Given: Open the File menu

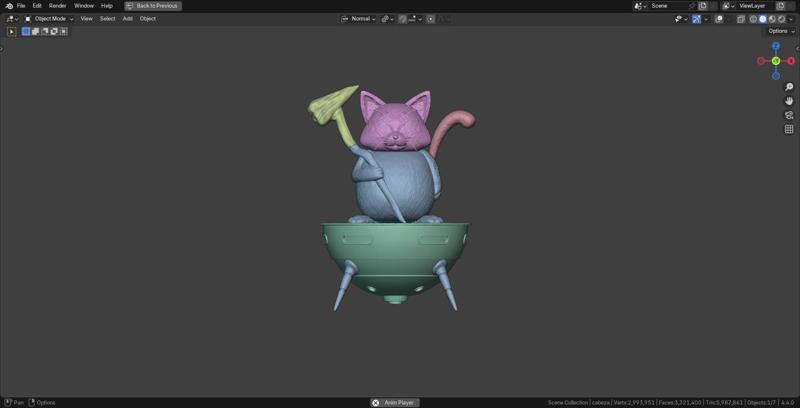Looking at the screenshot, I should pos(21,6).
